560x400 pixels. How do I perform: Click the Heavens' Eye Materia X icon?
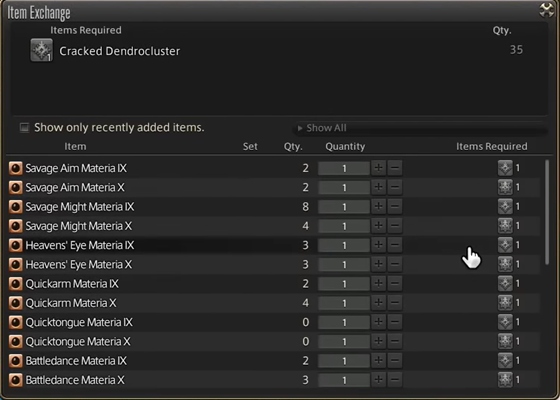click(x=15, y=264)
